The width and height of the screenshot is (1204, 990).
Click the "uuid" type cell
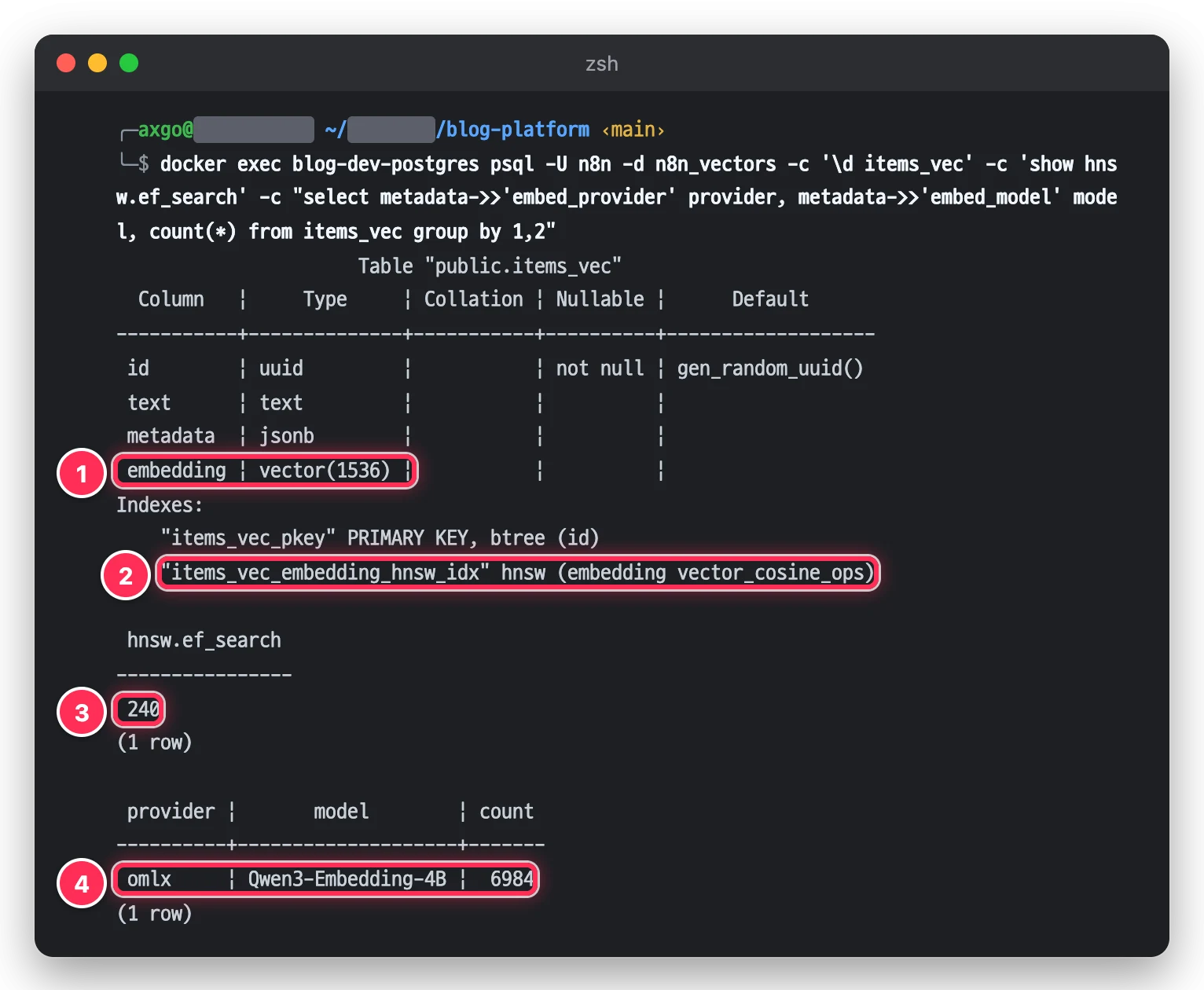pos(281,368)
